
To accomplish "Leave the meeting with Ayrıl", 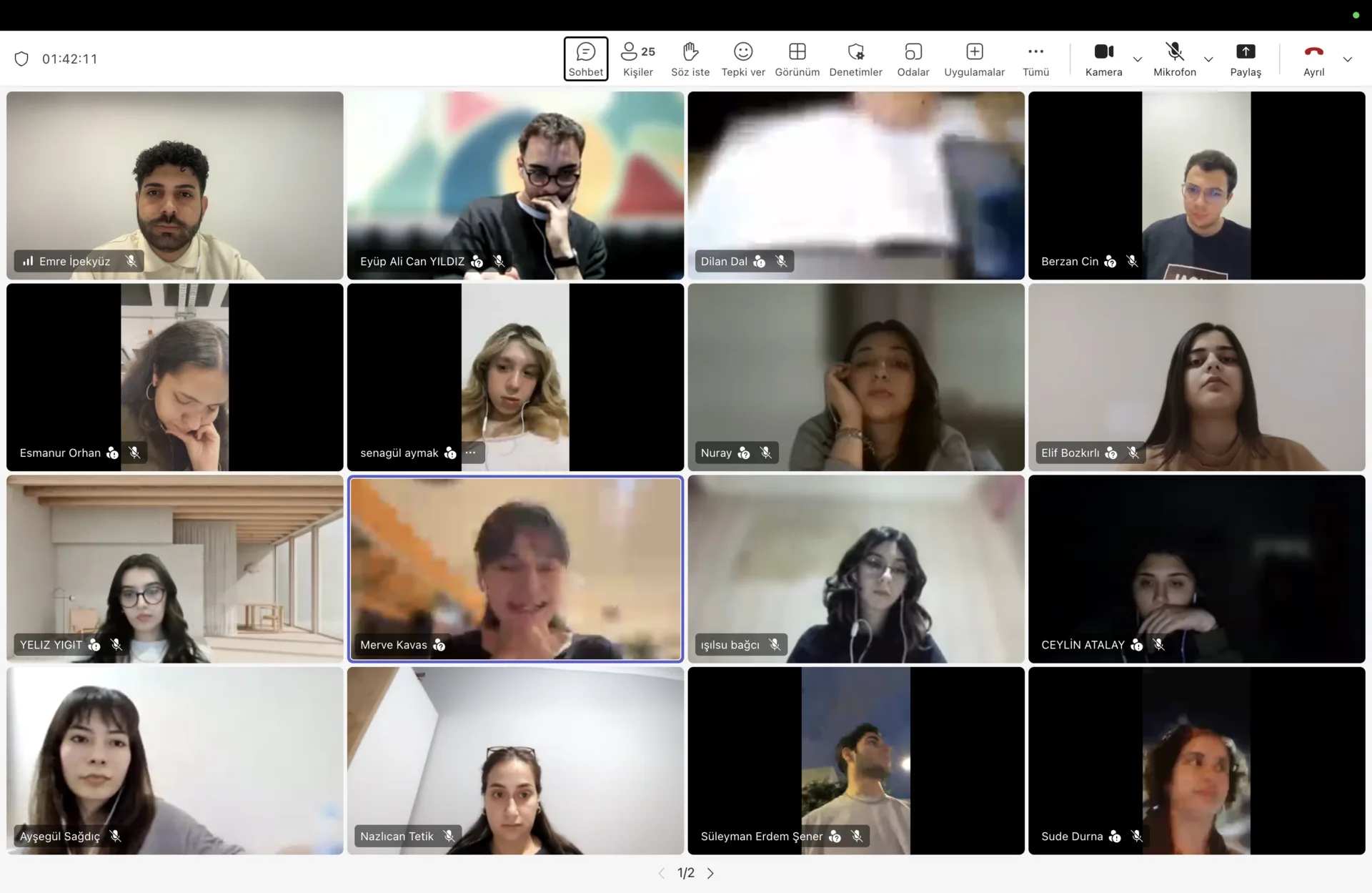I will [1313, 59].
